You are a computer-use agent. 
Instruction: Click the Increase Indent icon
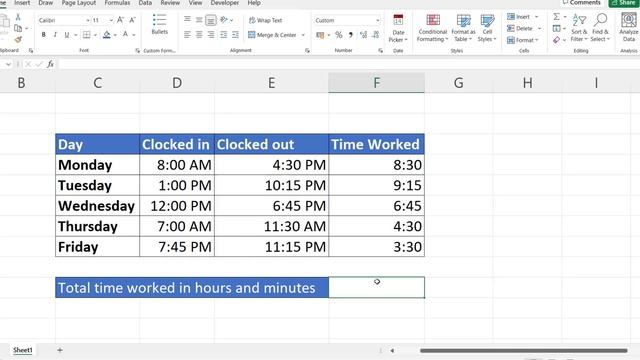[235, 35]
